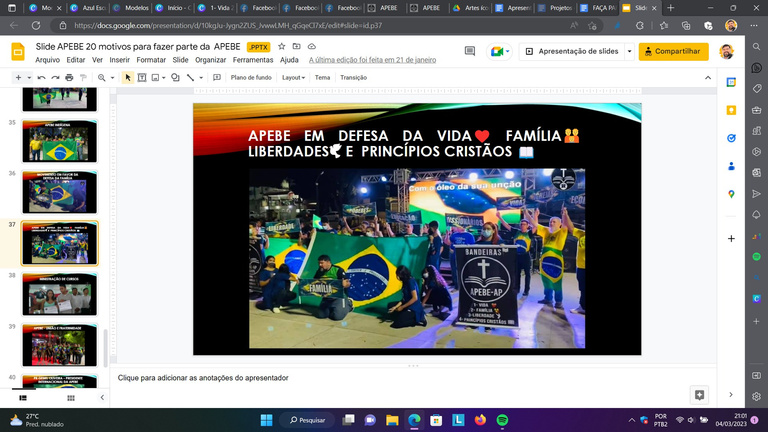Click the add comment icon
Viewport: 768px width, 432px height.
(x=217, y=77)
